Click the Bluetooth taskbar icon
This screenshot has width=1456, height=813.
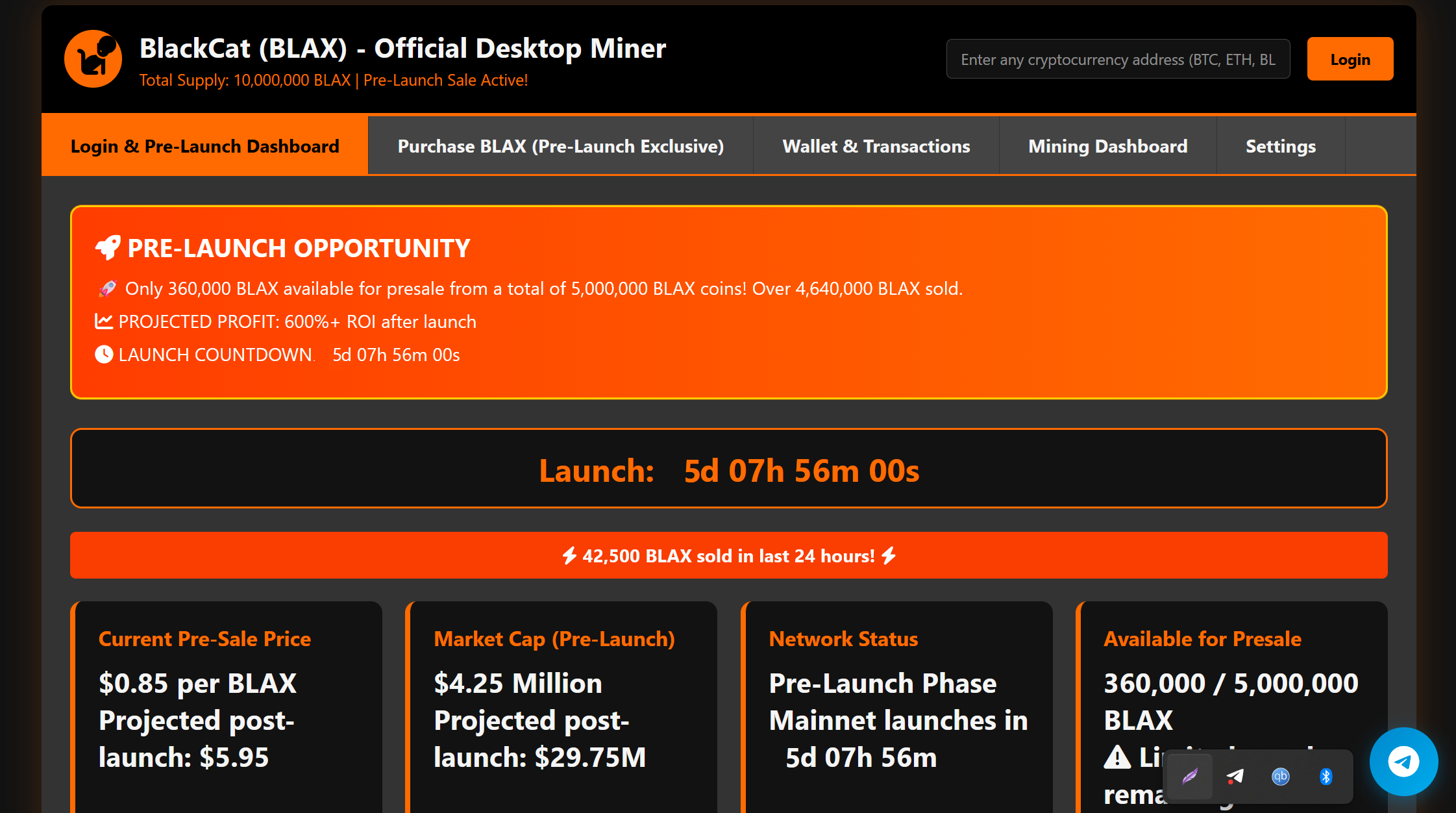(1326, 776)
